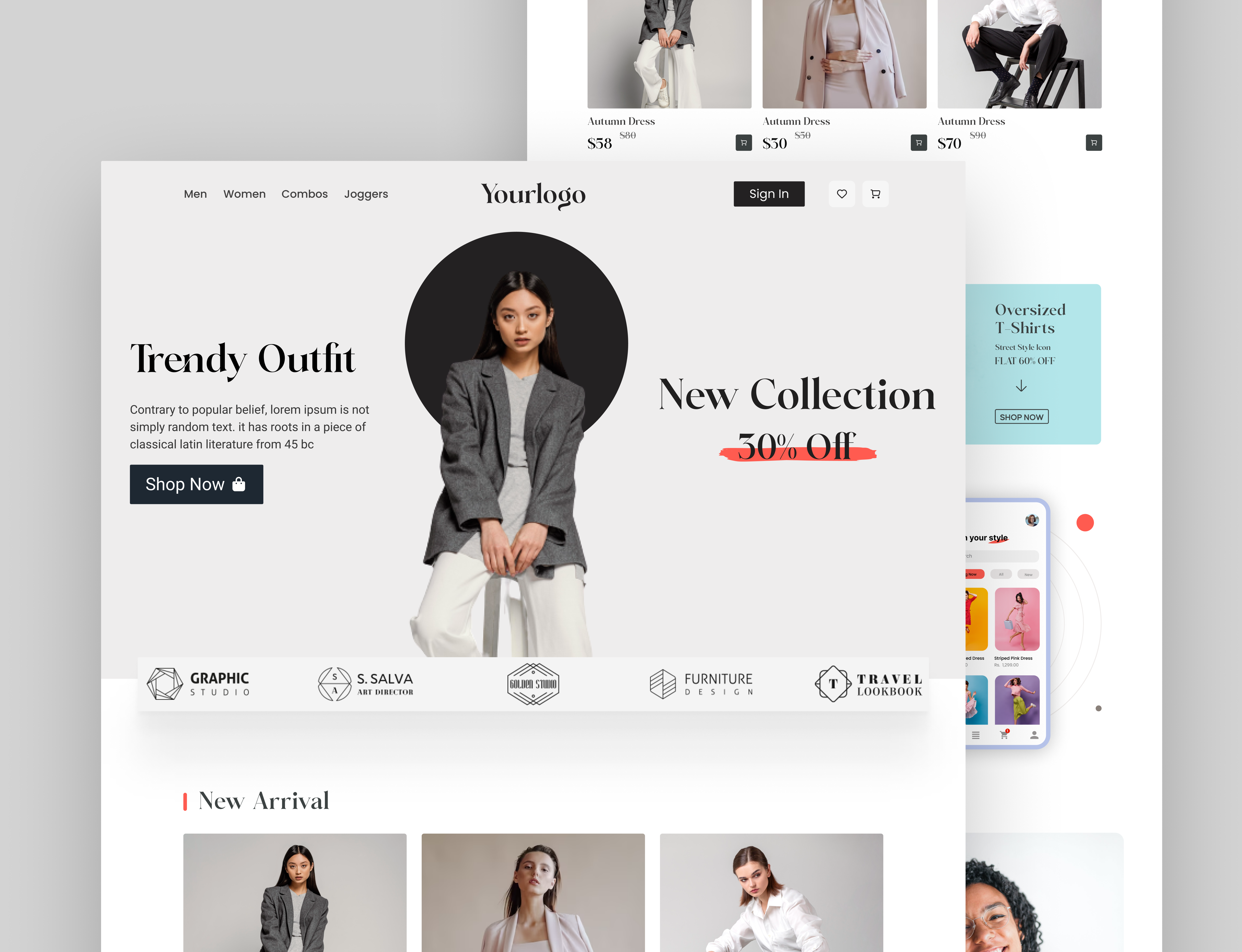
Task: Click the Sign In button
Action: [769, 193]
